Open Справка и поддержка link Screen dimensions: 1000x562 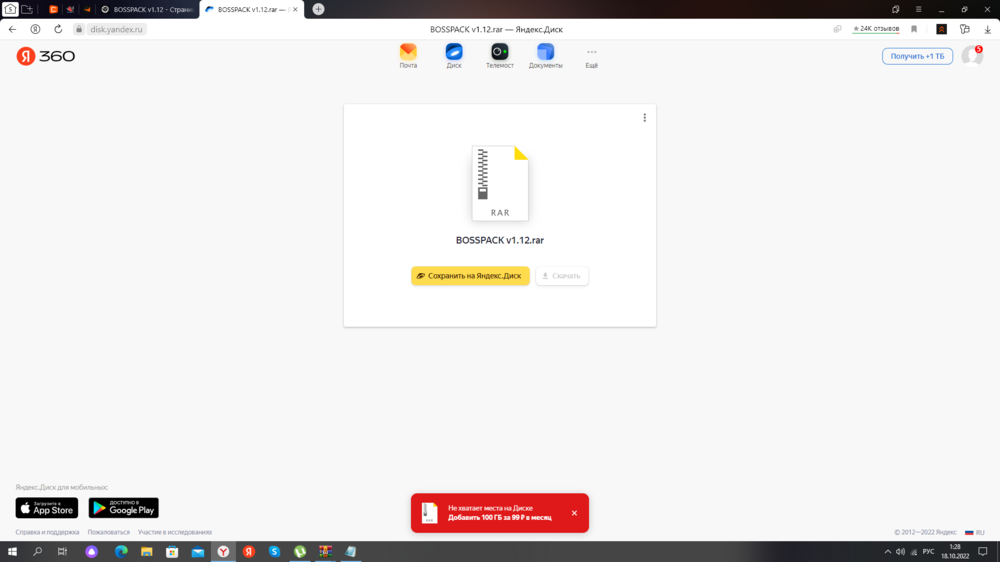pos(47,532)
